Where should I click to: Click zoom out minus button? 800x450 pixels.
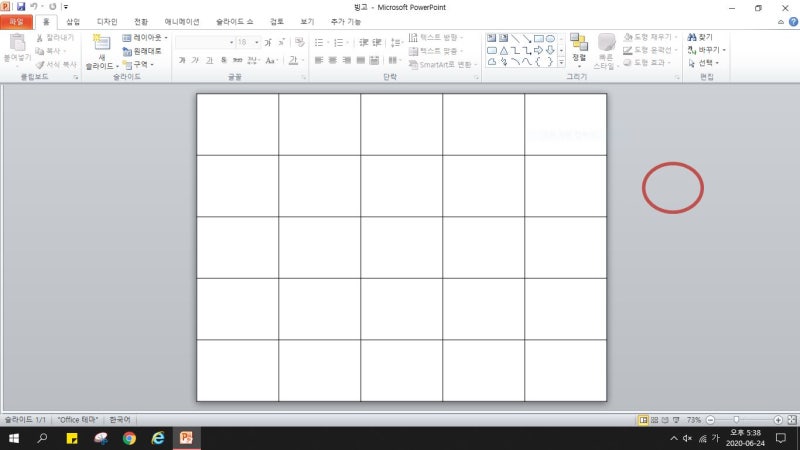710,419
